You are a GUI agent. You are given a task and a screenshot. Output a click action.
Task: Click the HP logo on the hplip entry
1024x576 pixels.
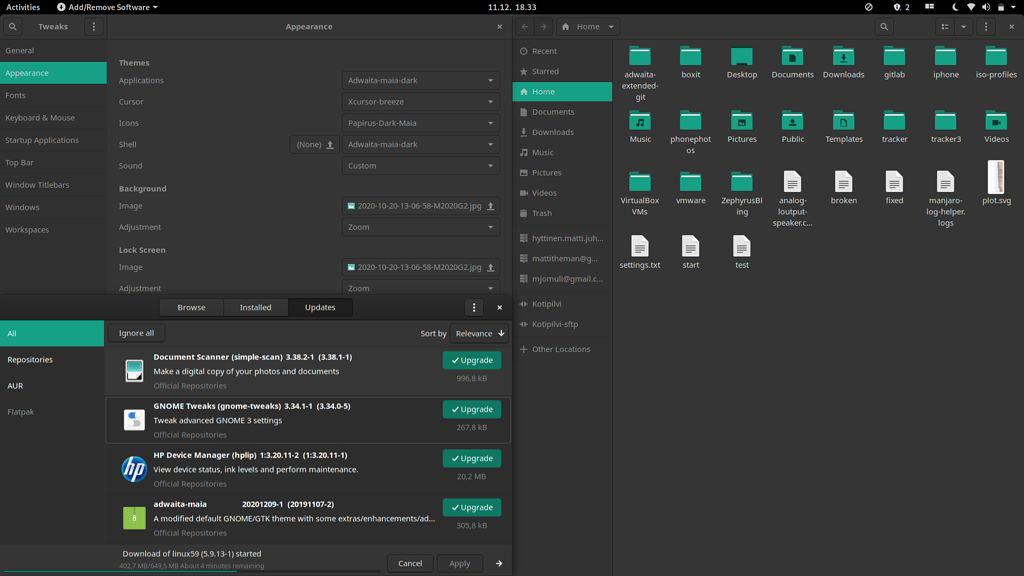pos(133,468)
